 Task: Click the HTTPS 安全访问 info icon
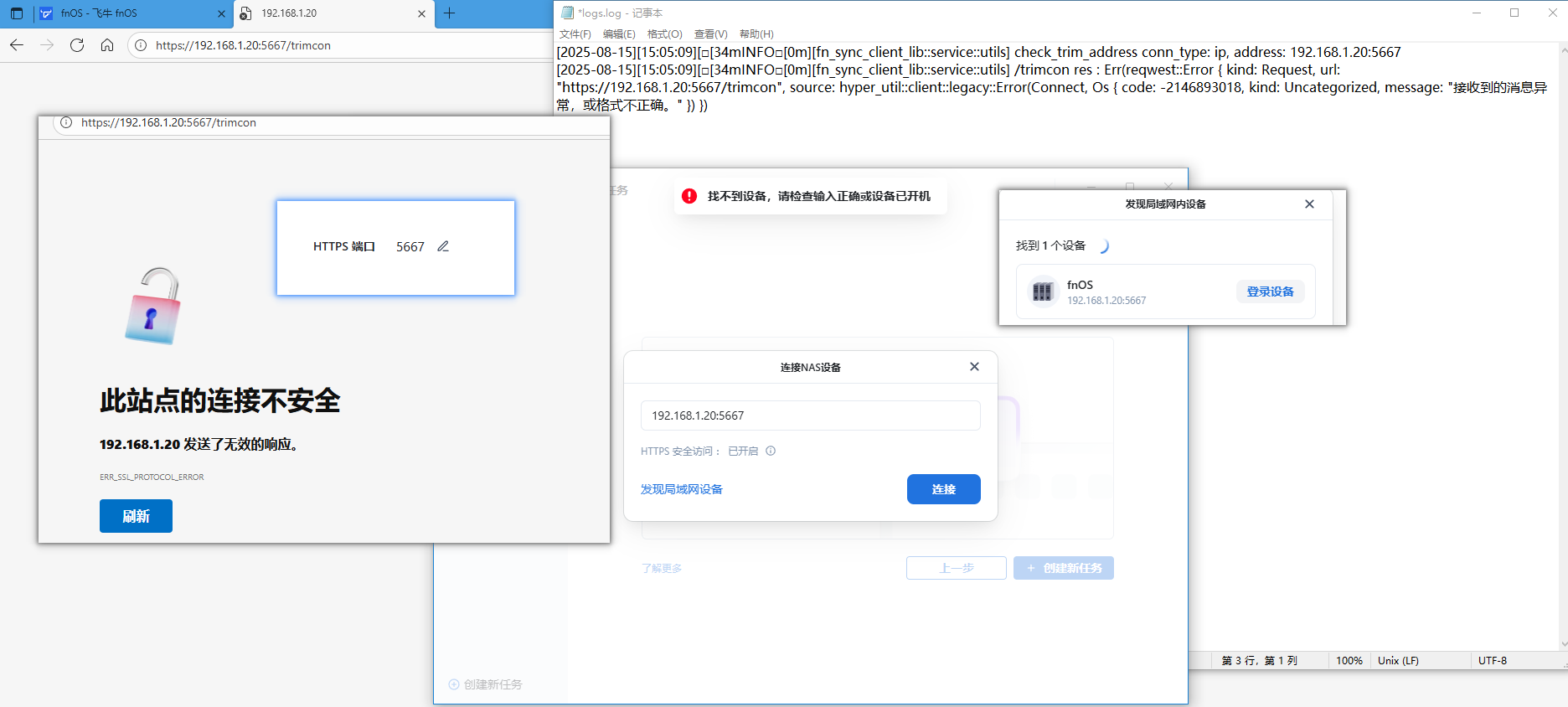click(x=771, y=451)
